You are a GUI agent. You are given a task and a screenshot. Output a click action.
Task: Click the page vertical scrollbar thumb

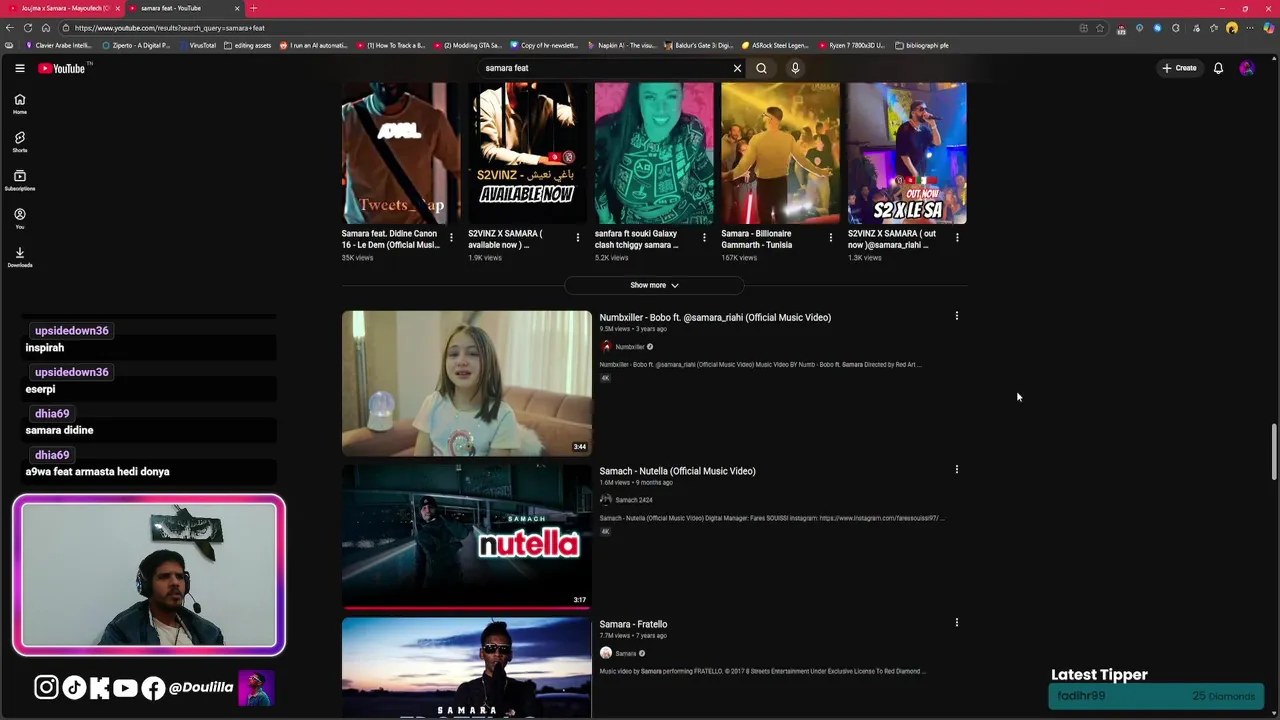pos(1274,451)
